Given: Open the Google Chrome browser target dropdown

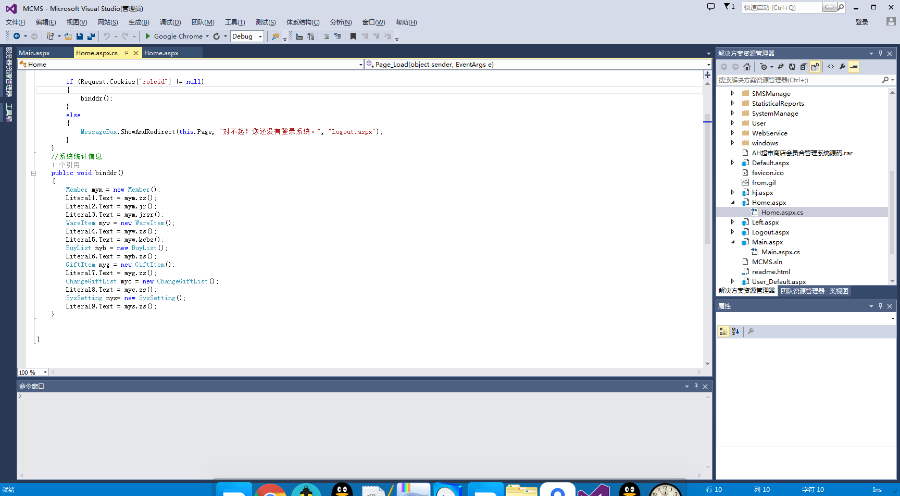Looking at the screenshot, I should (x=207, y=36).
